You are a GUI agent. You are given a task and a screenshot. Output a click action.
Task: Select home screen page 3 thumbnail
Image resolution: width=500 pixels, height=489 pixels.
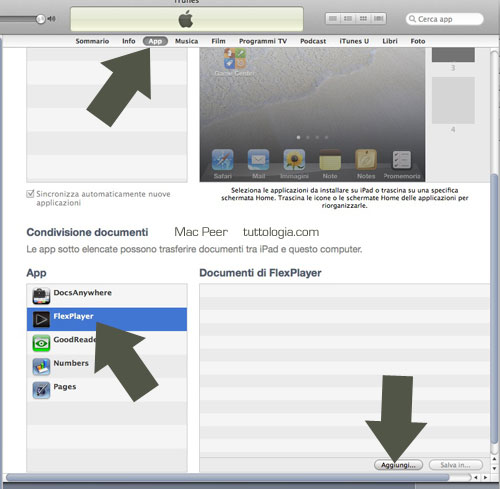coord(453,55)
